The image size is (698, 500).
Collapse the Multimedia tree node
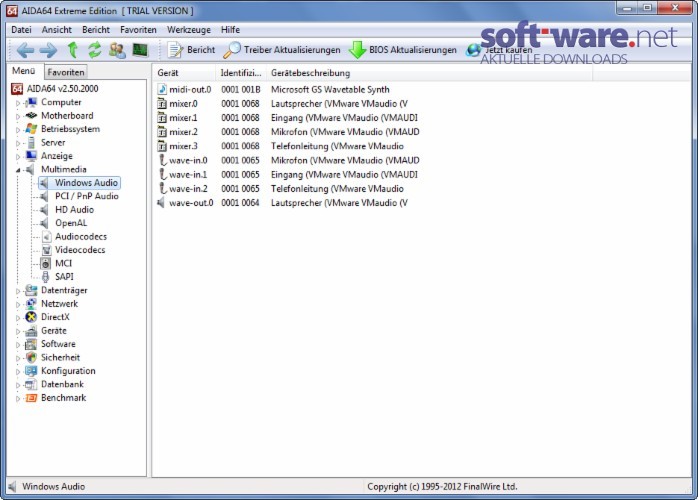[18, 170]
